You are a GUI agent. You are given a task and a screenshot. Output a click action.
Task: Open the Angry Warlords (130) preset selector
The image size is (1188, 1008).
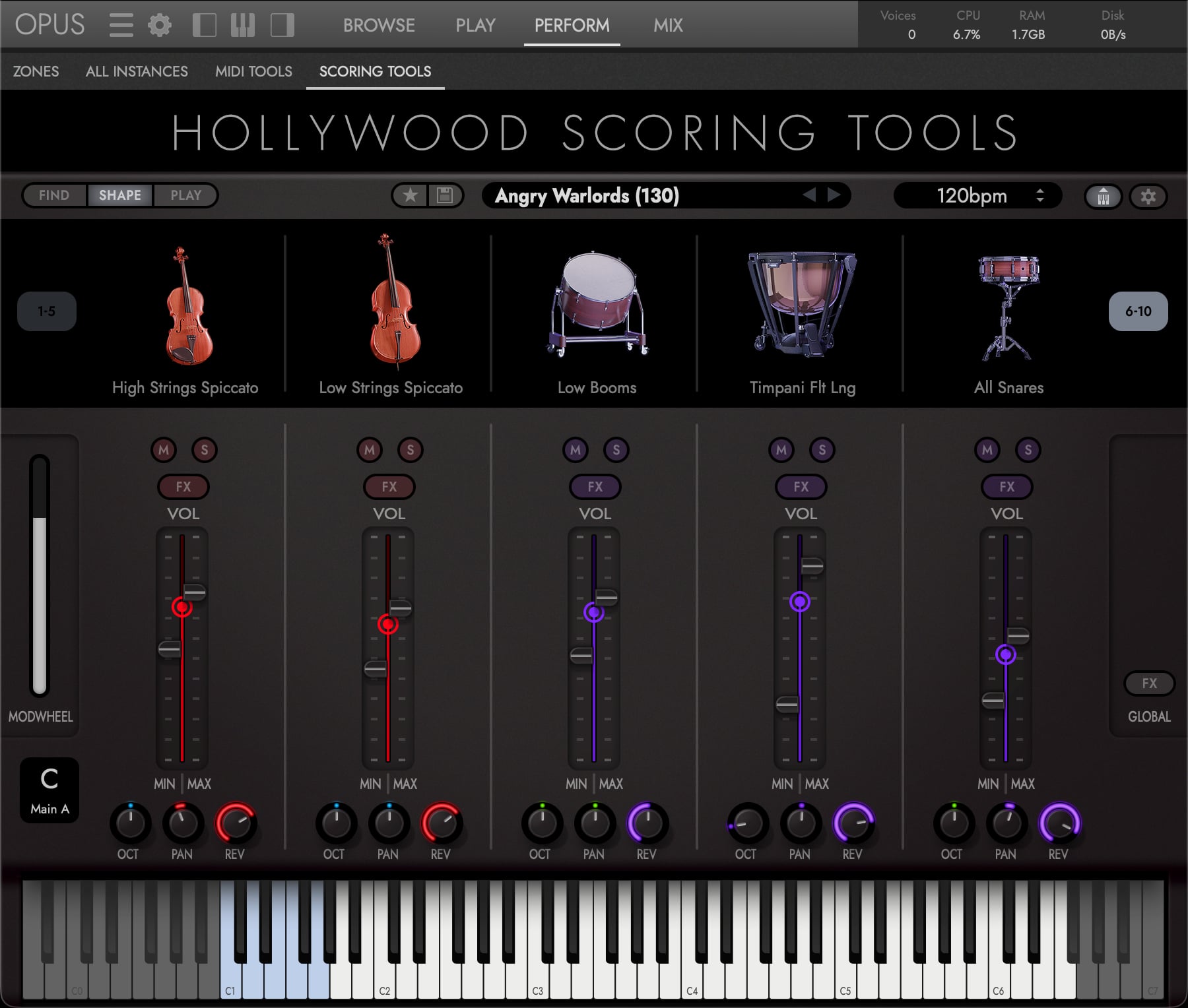(666, 195)
